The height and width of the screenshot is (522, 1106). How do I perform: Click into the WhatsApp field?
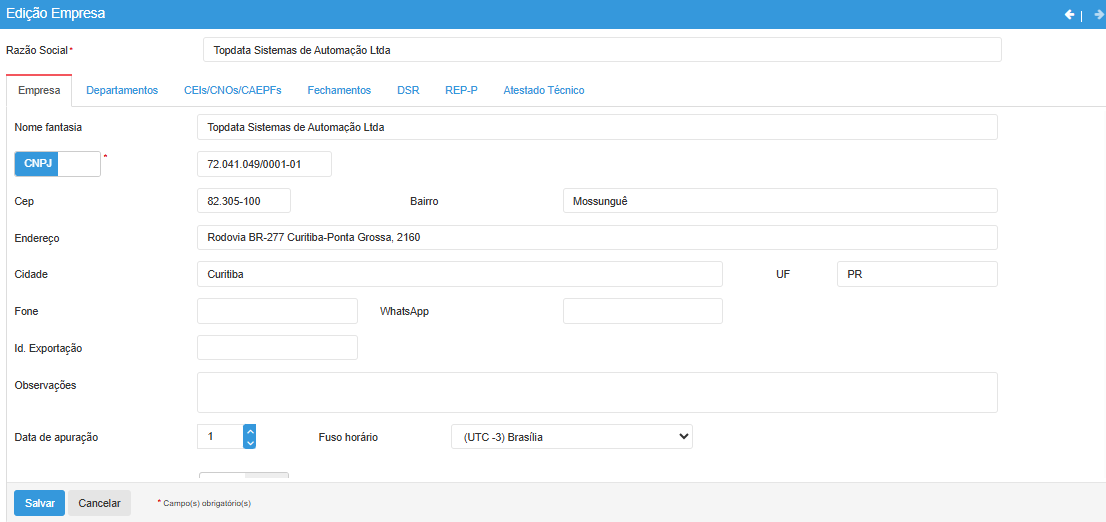642,311
